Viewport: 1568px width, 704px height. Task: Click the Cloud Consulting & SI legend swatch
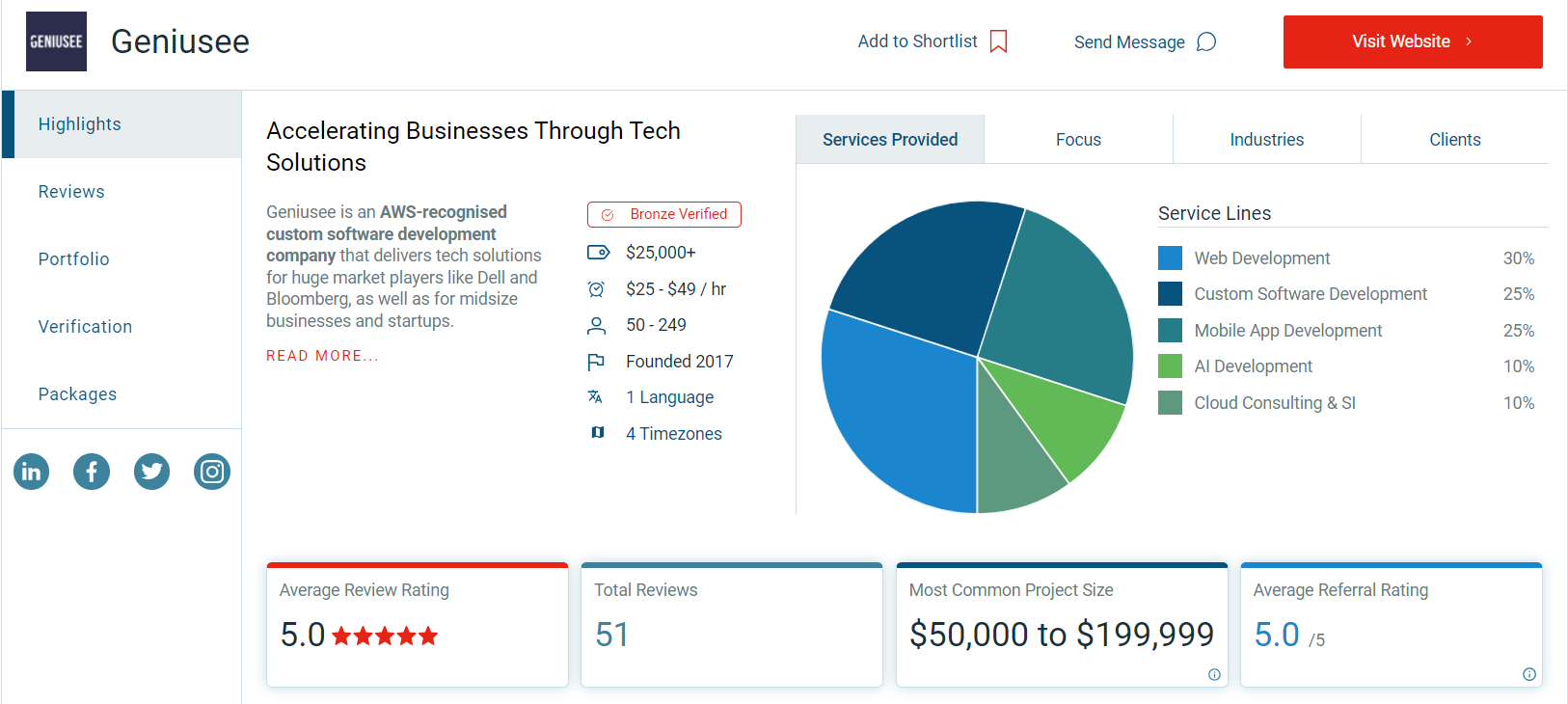[1170, 402]
